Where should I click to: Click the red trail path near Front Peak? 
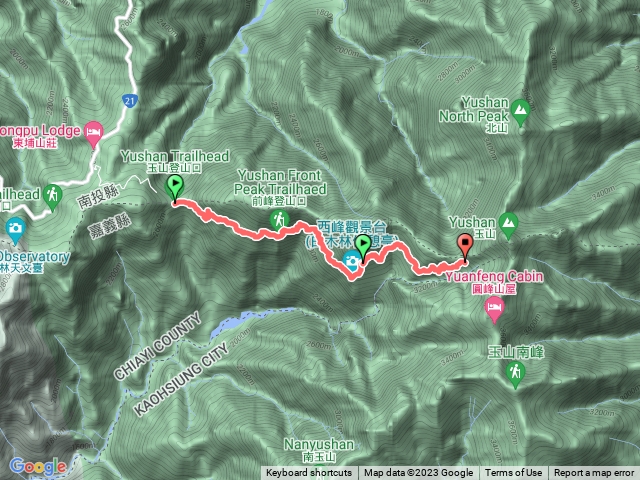click(x=261, y=233)
